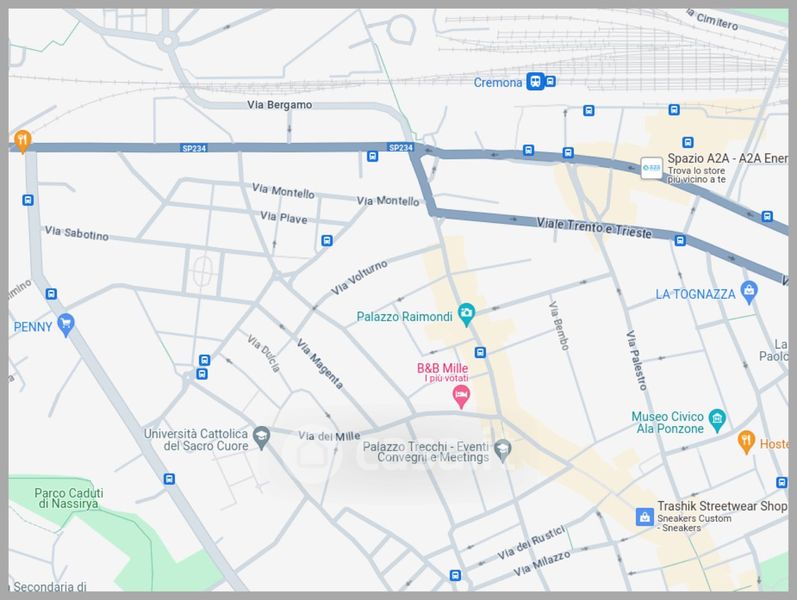Click the B&B Mille hotel bed icon
Viewport: 797px width, 600px height.
pos(461,398)
